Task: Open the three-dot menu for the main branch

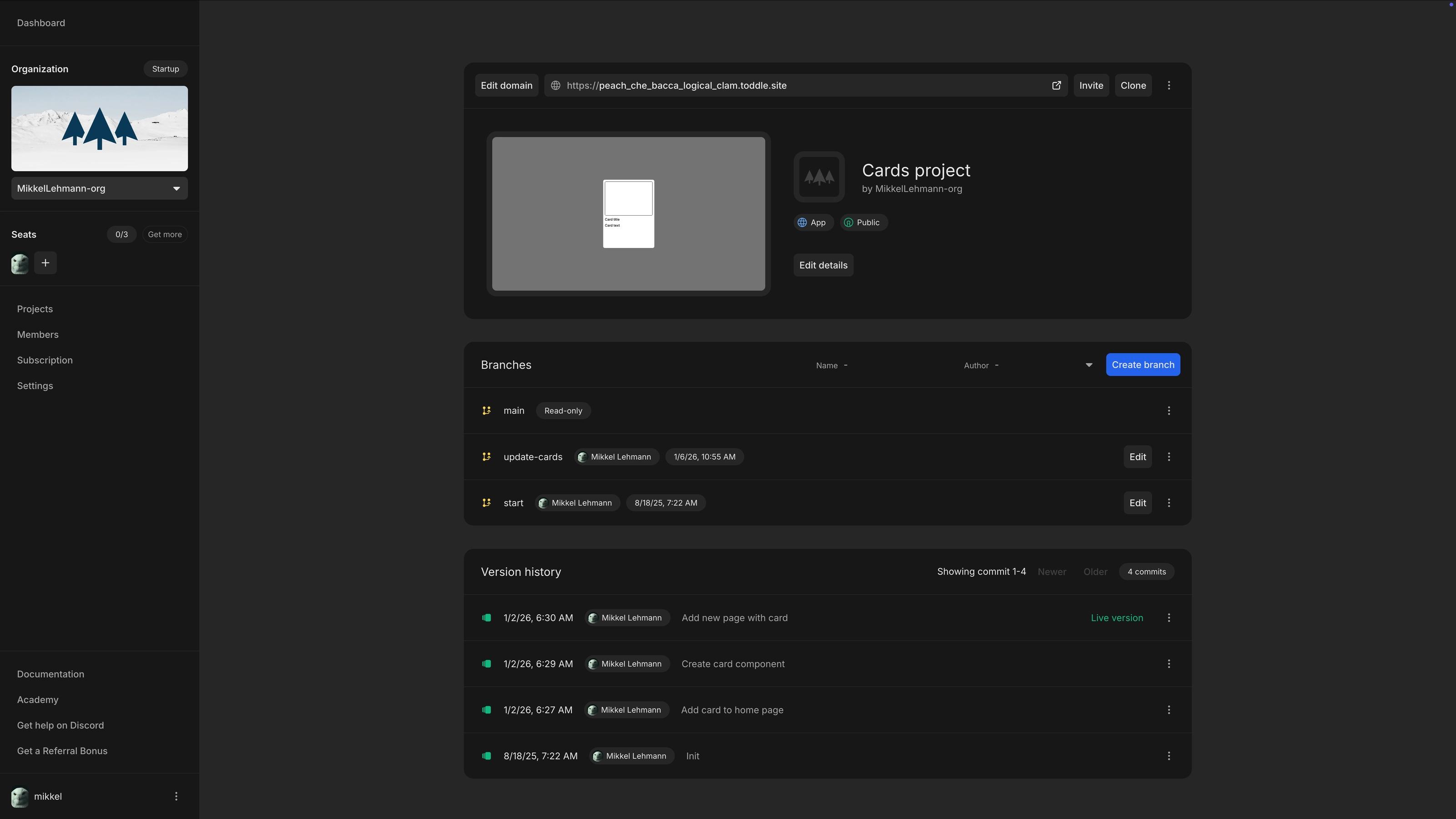Action: tap(1169, 411)
